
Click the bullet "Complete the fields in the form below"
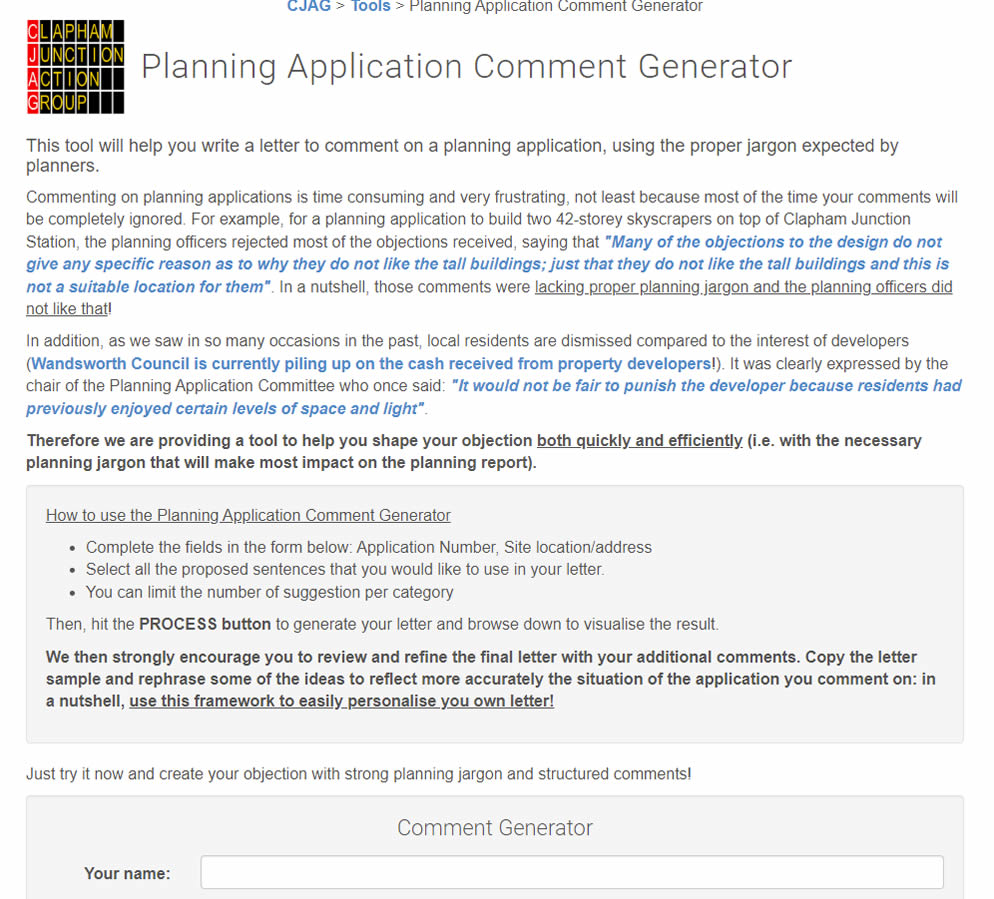pyautogui.click(x=369, y=547)
